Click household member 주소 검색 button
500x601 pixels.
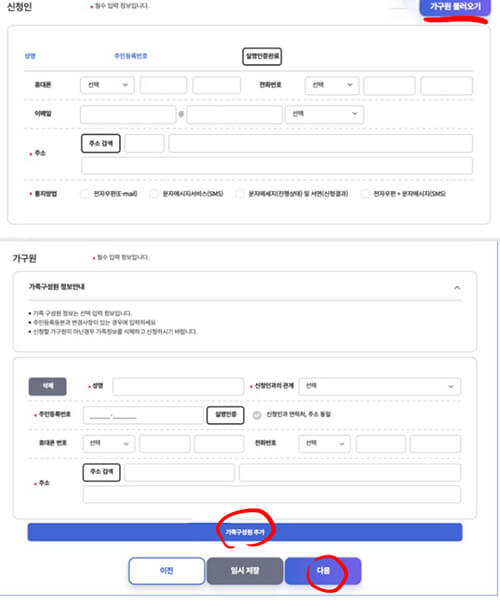coord(101,472)
